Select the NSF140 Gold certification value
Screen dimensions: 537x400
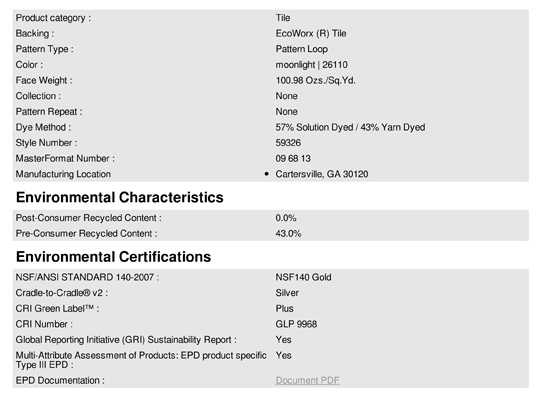point(303,277)
